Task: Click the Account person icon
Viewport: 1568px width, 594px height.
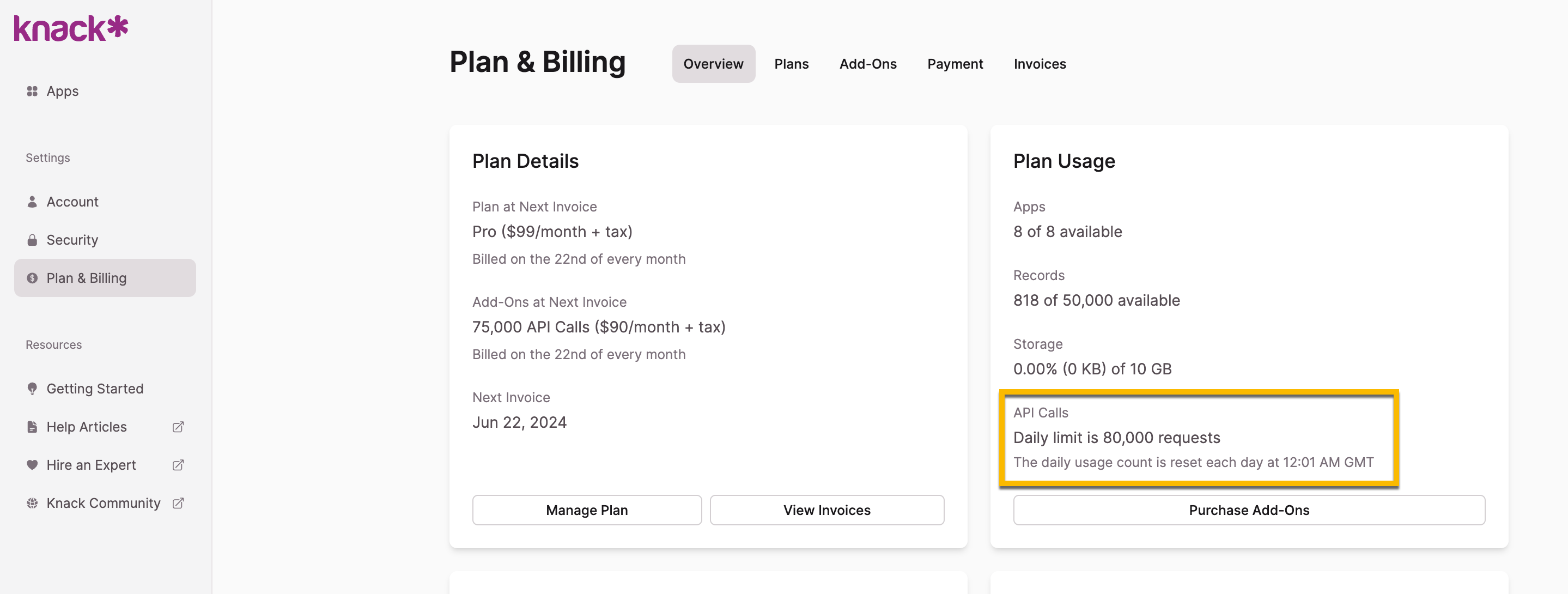Action: 32,202
